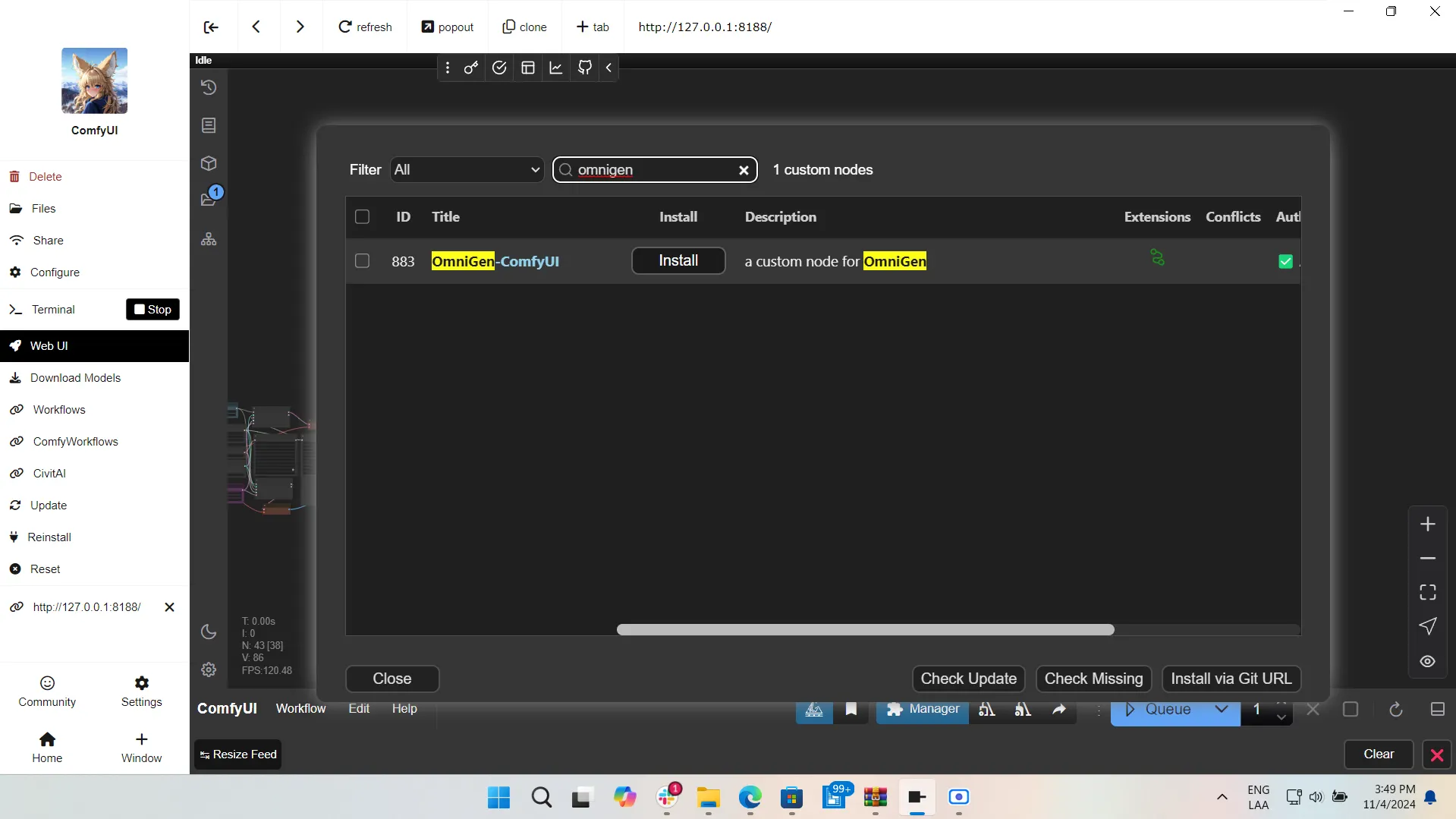Open the Edit menu
Image resolution: width=1456 pixels, height=819 pixels.
pyautogui.click(x=359, y=708)
